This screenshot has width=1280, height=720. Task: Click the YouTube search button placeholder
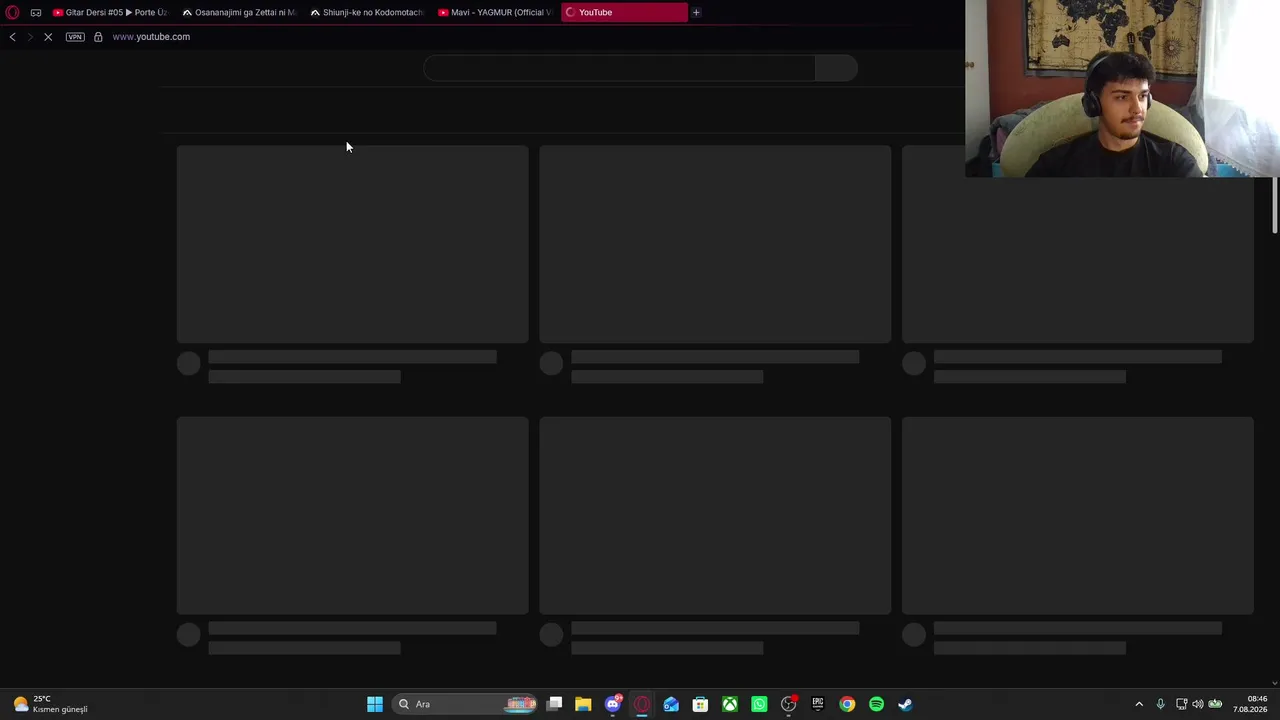pos(836,68)
